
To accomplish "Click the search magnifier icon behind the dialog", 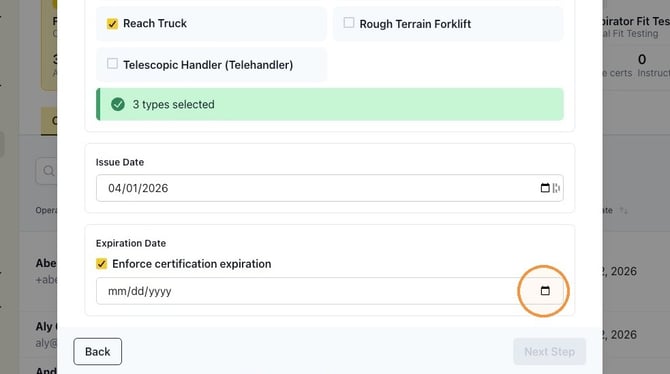I will (48, 171).
